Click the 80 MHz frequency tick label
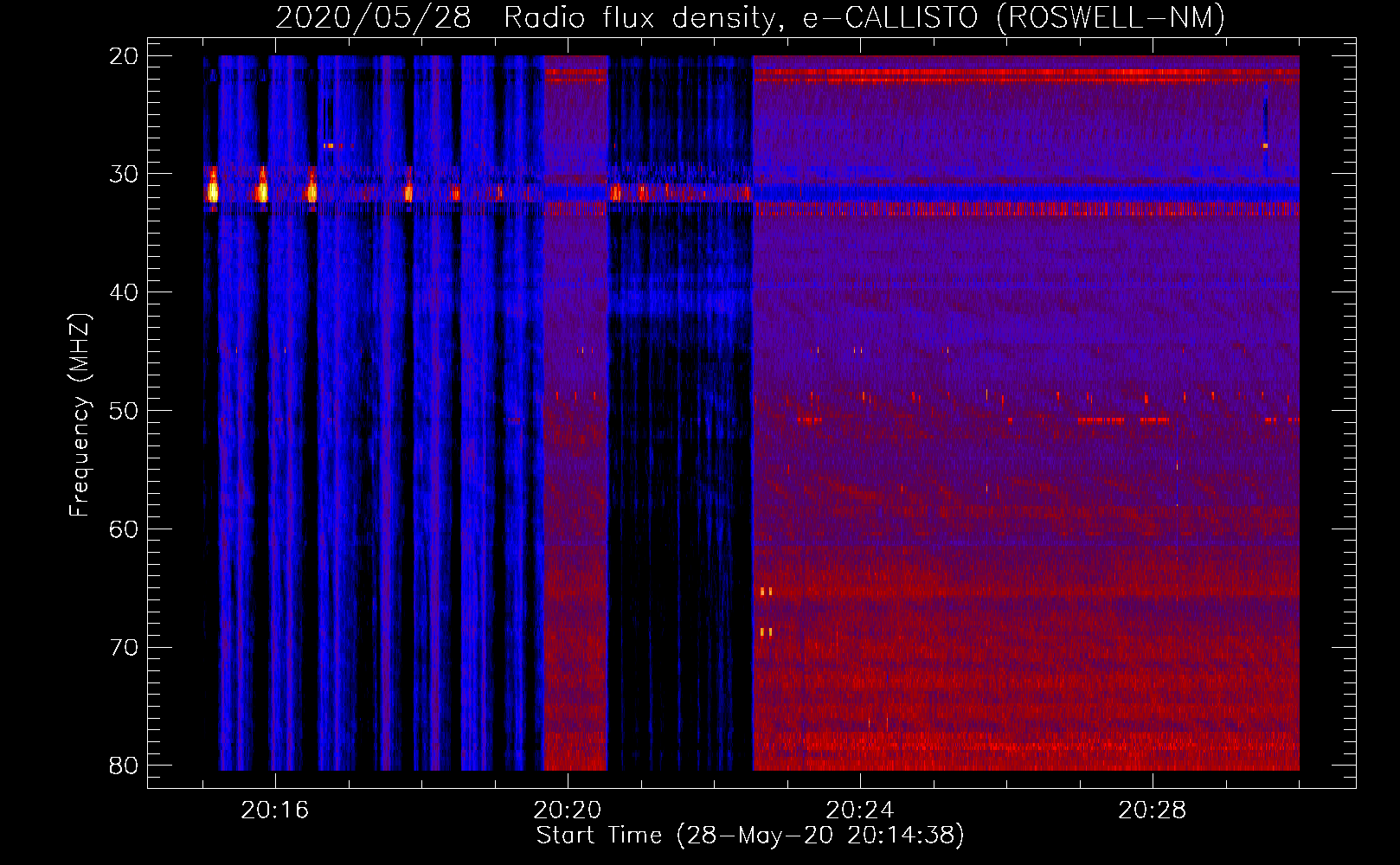 tap(124, 766)
